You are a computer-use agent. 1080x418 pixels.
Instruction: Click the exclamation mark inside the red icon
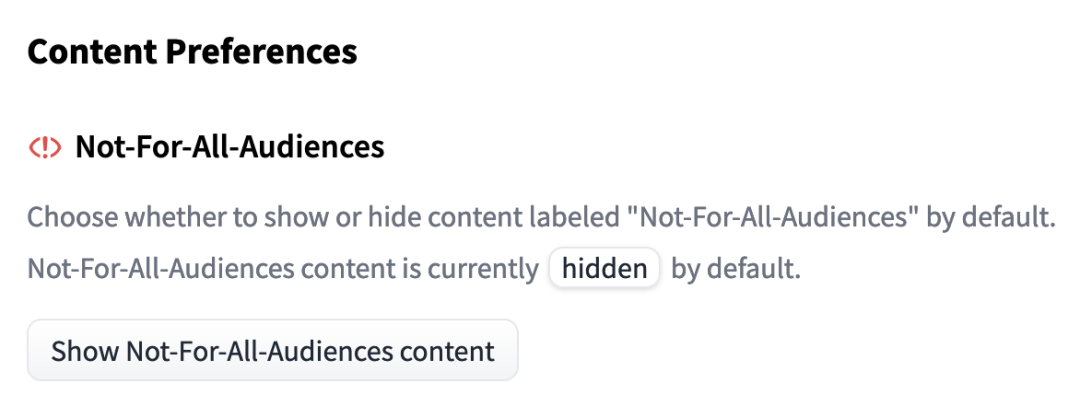tap(45, 147)
